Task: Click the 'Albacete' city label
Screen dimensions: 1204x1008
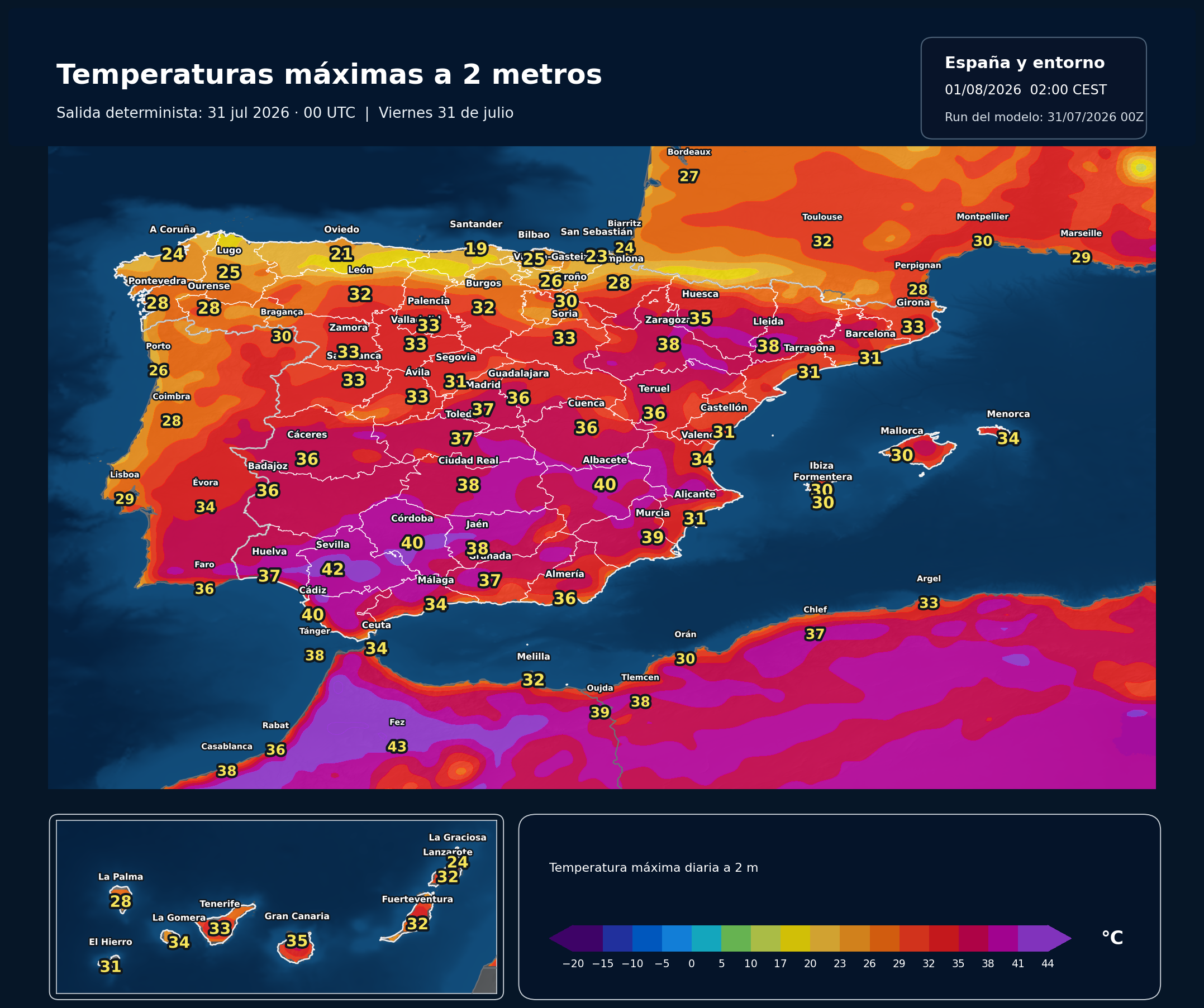Action: click(x=605, y=460)
